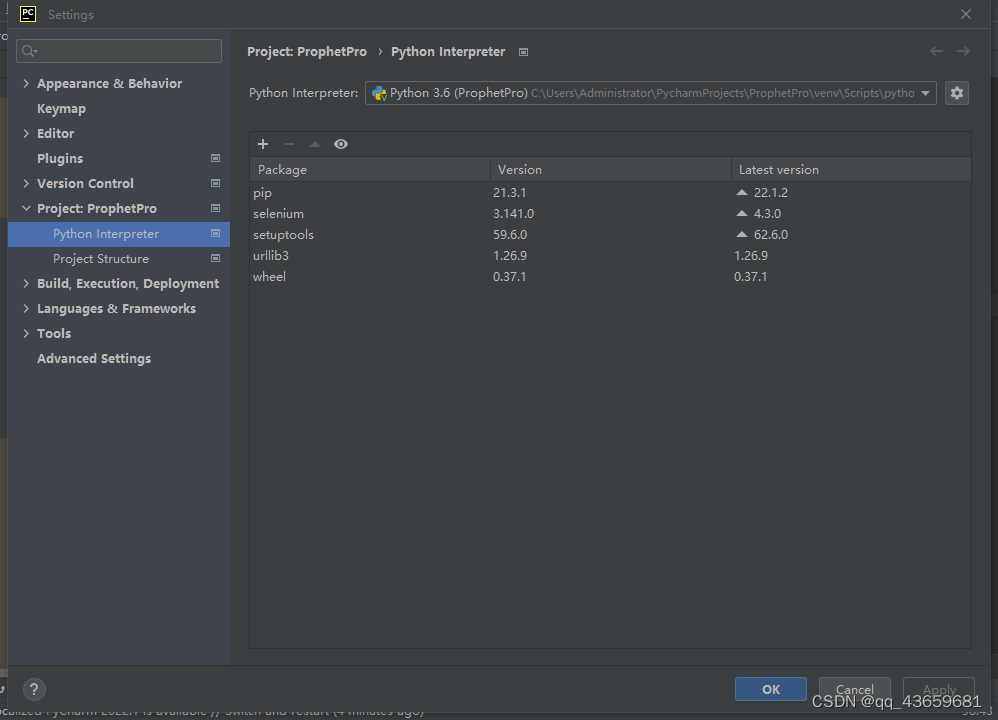Select the pip package row
998x720 pixels.
click(610, 192)
